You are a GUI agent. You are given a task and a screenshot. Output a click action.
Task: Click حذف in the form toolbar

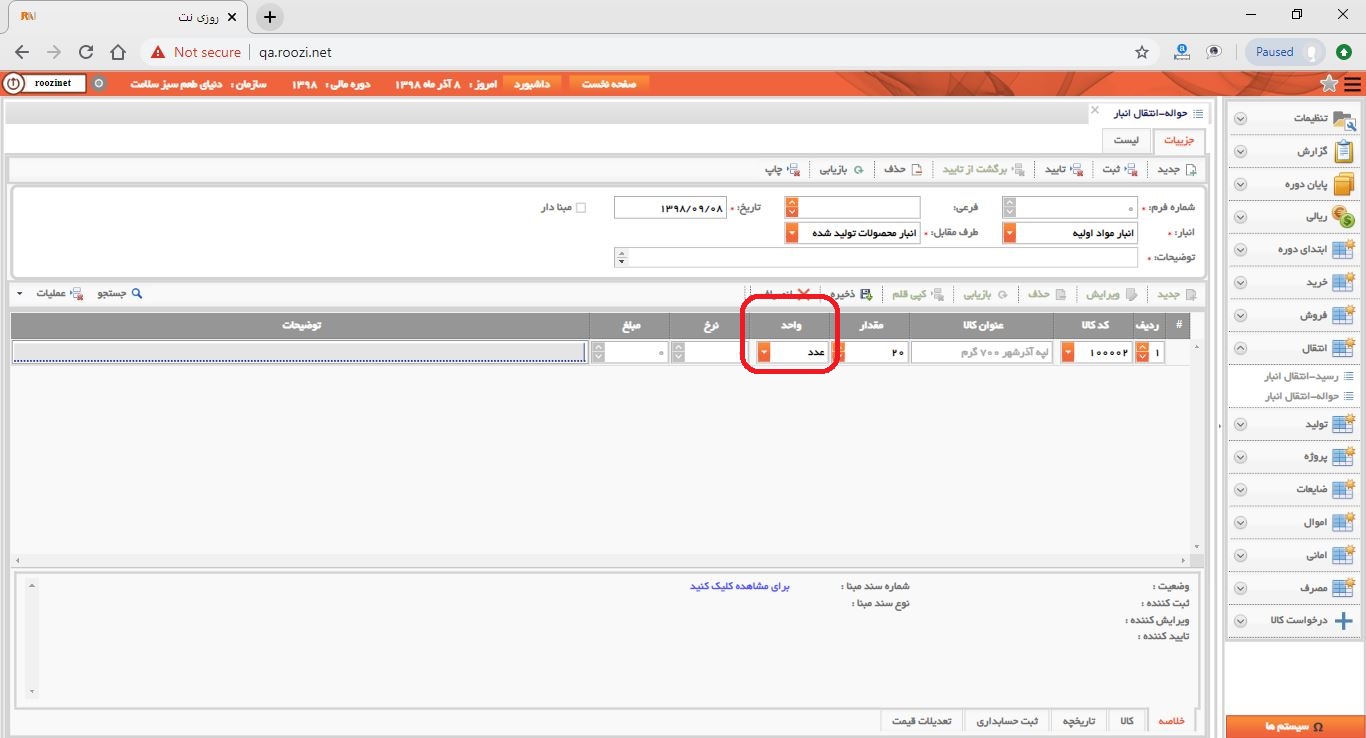903,169
